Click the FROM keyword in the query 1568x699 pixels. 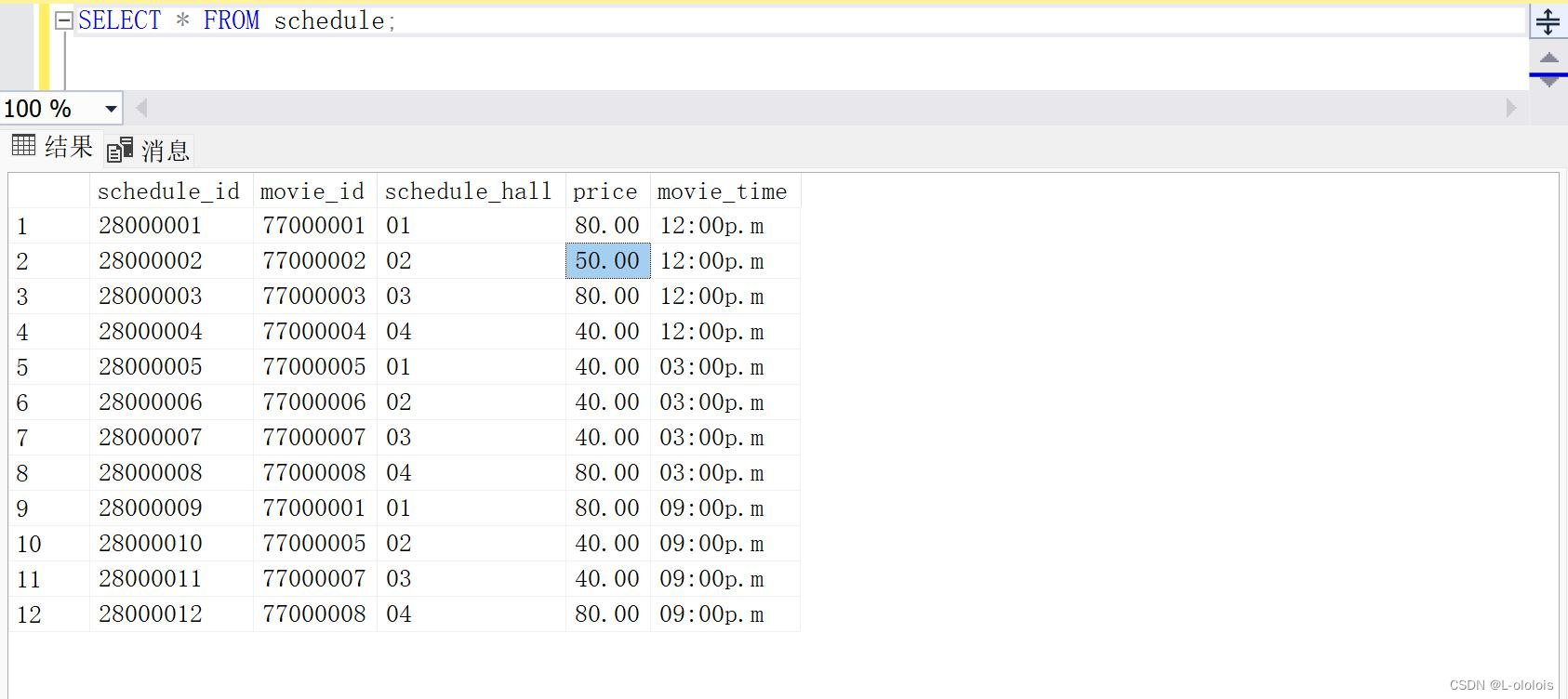click(232, 20)
